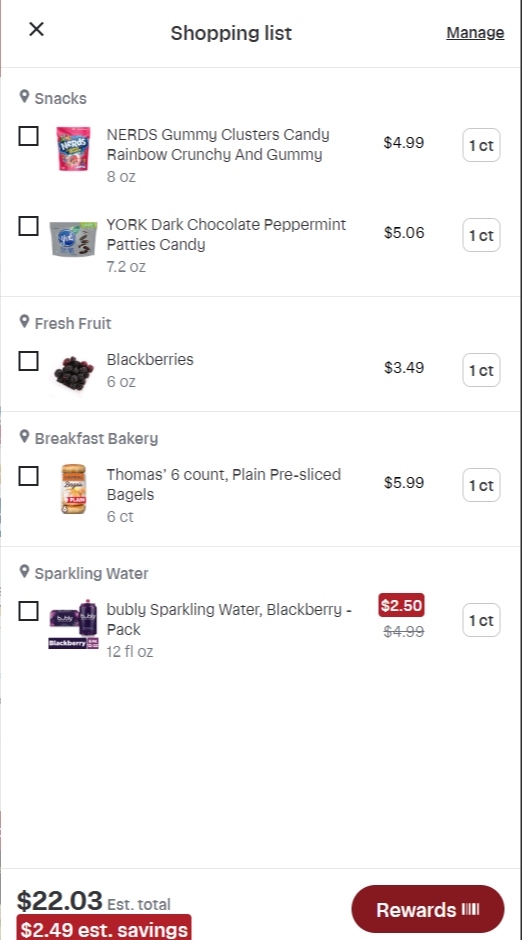Open the Thomas' Bagels product image

click(74, 489)
